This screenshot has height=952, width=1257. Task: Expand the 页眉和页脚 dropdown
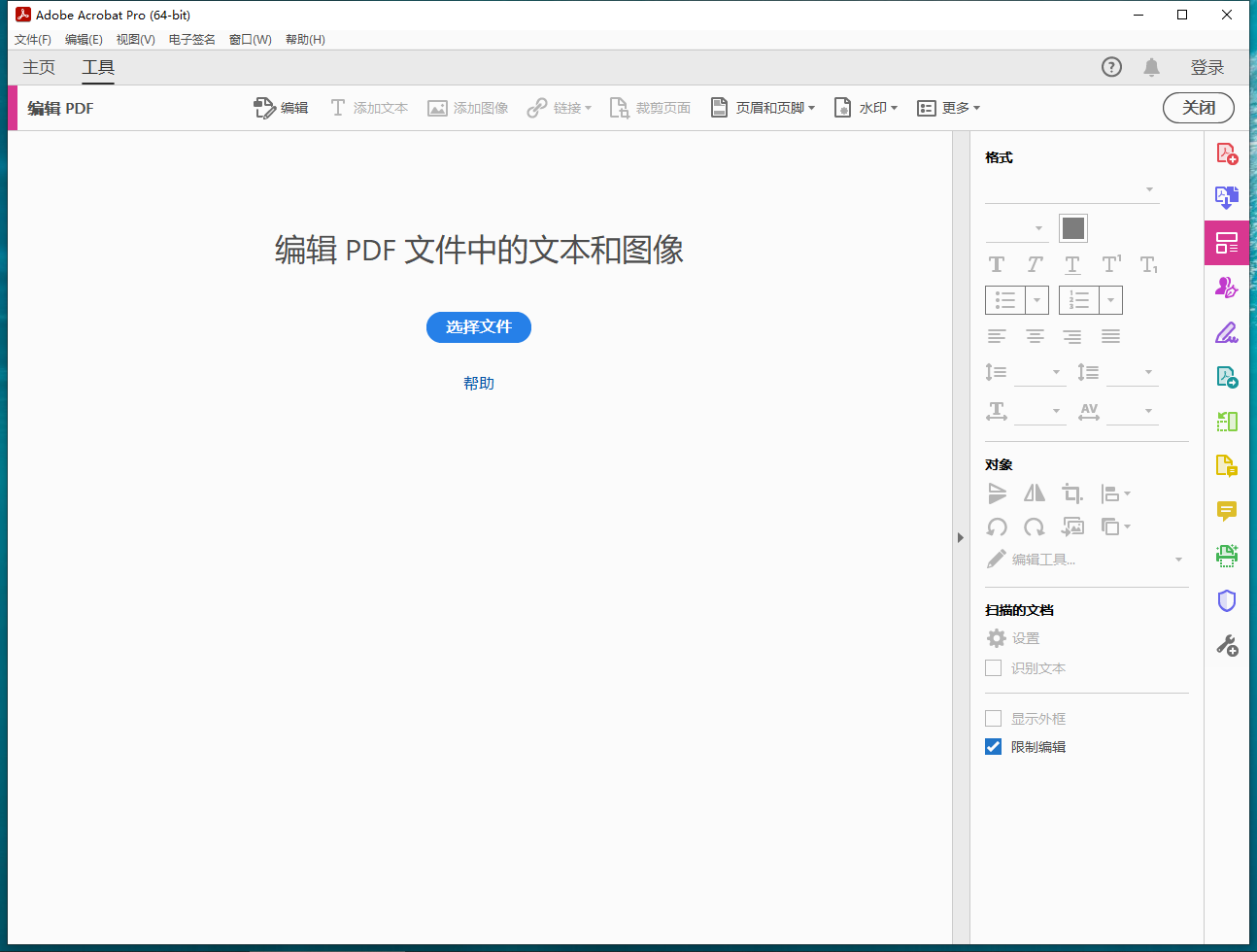point(764,108)
